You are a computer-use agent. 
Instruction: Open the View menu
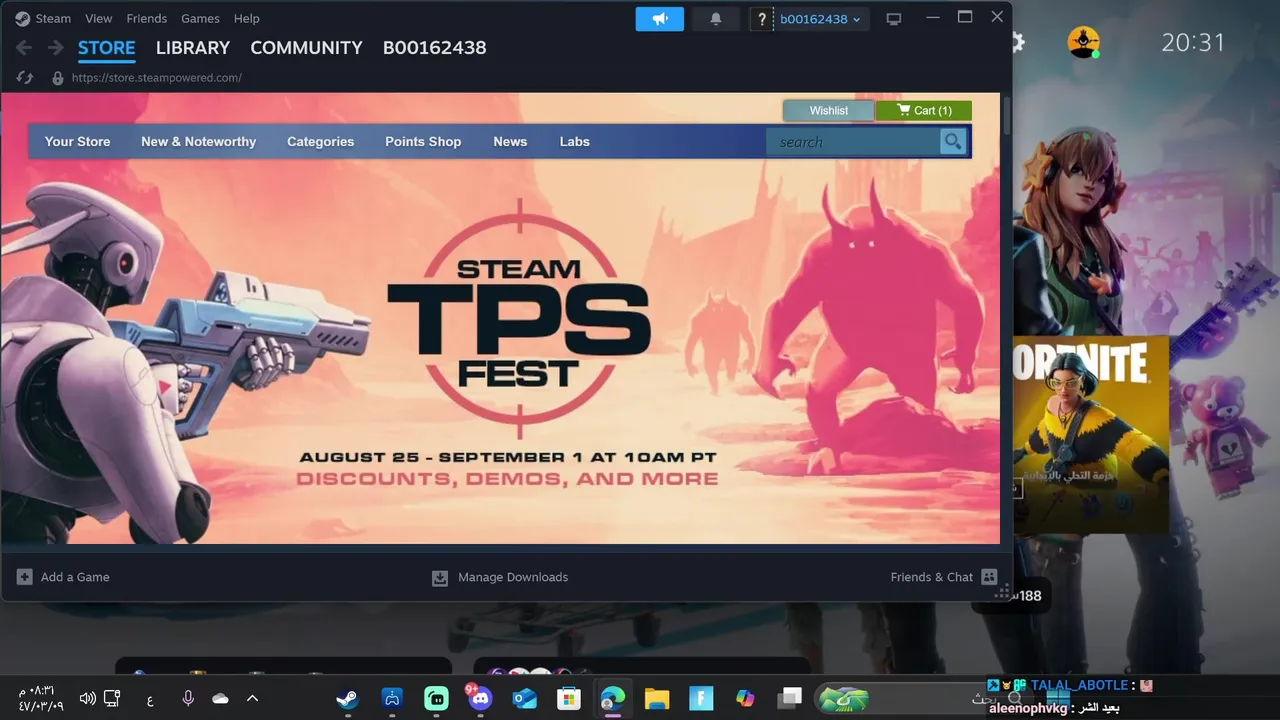tap(99, 18)
